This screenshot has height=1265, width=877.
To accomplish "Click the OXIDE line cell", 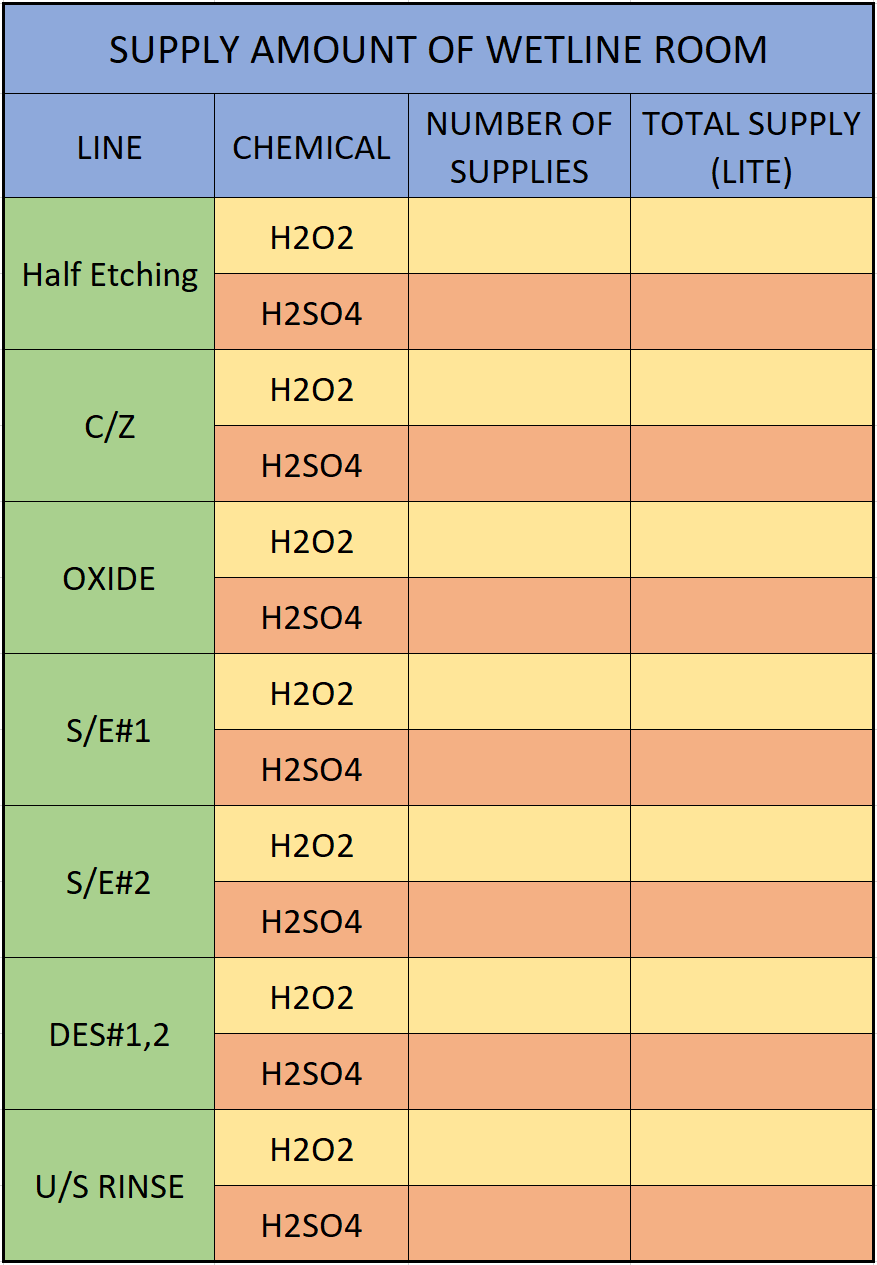I will (109, 578).
